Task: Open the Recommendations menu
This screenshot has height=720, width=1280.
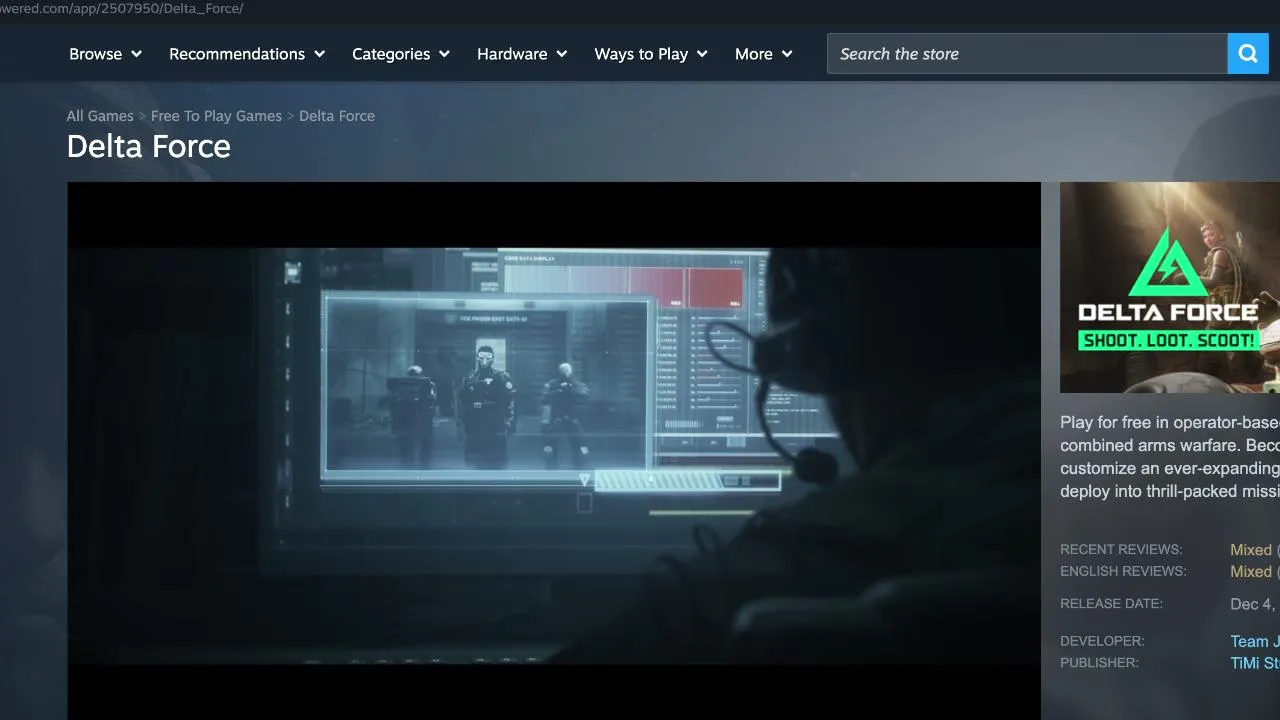Action: (x=247, y=54)
